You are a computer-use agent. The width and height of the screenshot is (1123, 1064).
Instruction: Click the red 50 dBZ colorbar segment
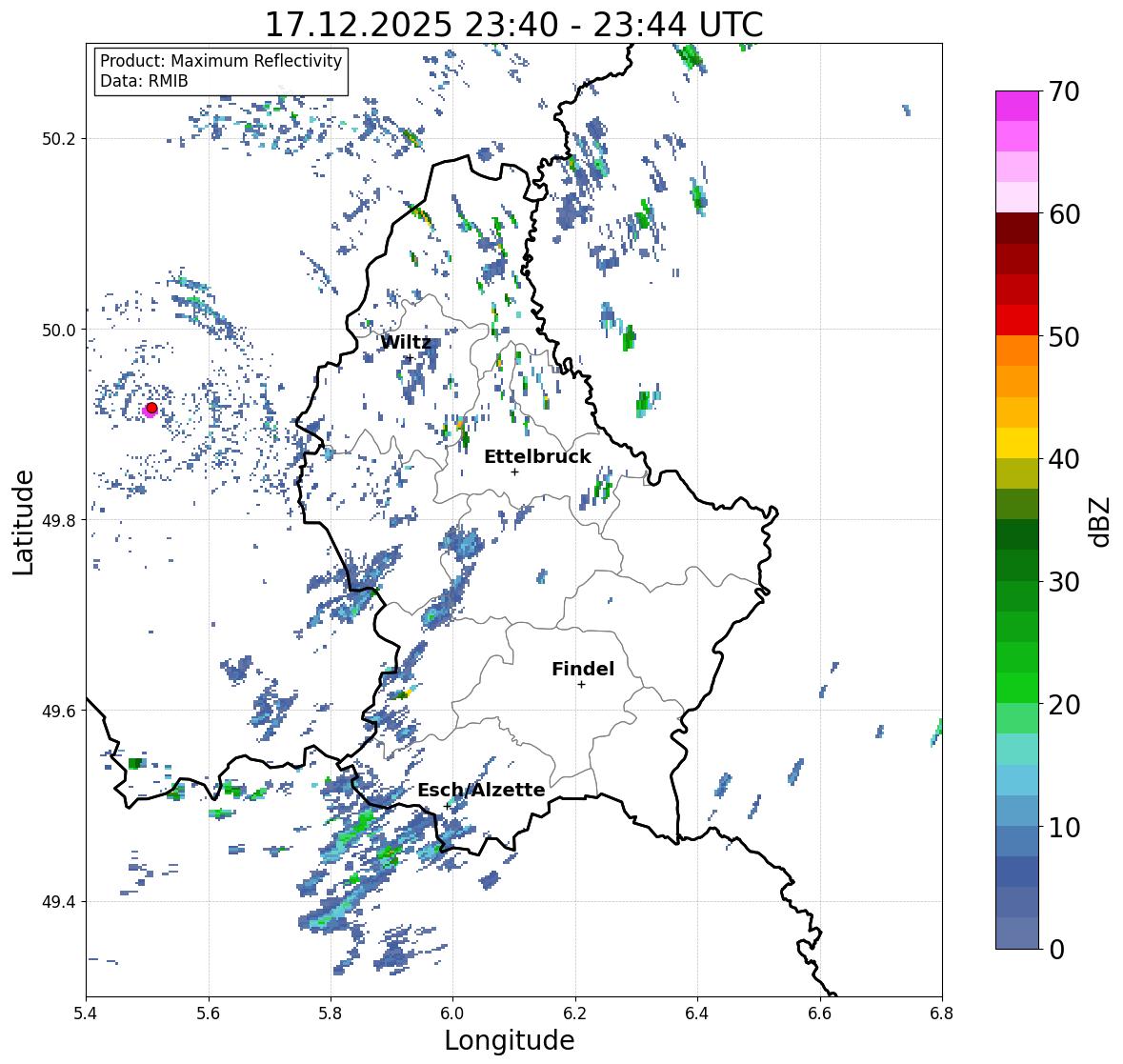point(1017,320)
